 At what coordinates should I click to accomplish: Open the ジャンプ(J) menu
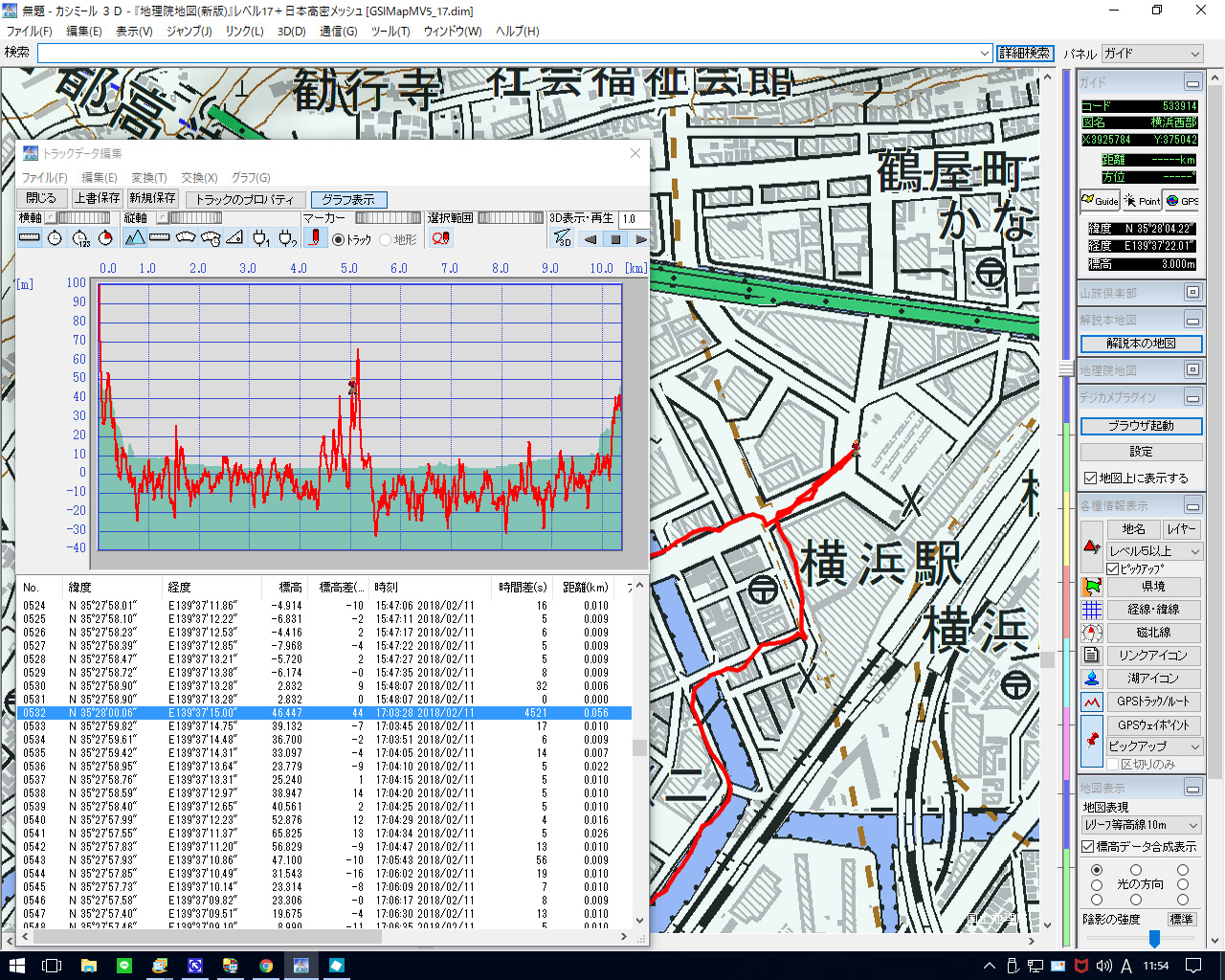pos(189,31)
